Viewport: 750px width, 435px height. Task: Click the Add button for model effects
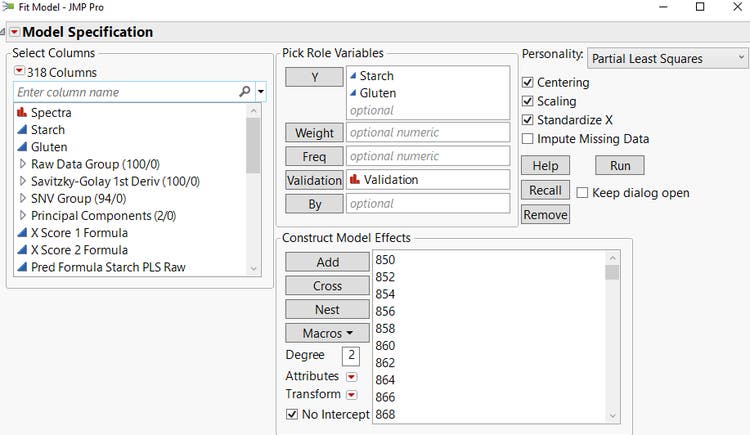pyautogui.click(x=327, y=262)
